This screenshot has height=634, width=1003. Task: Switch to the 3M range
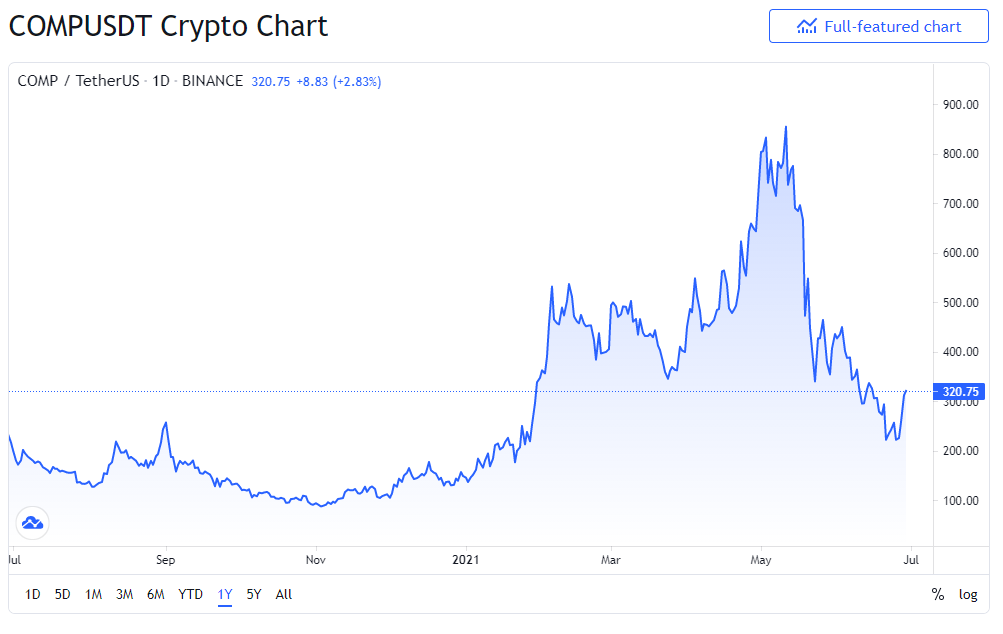click(x=124, y=594)
